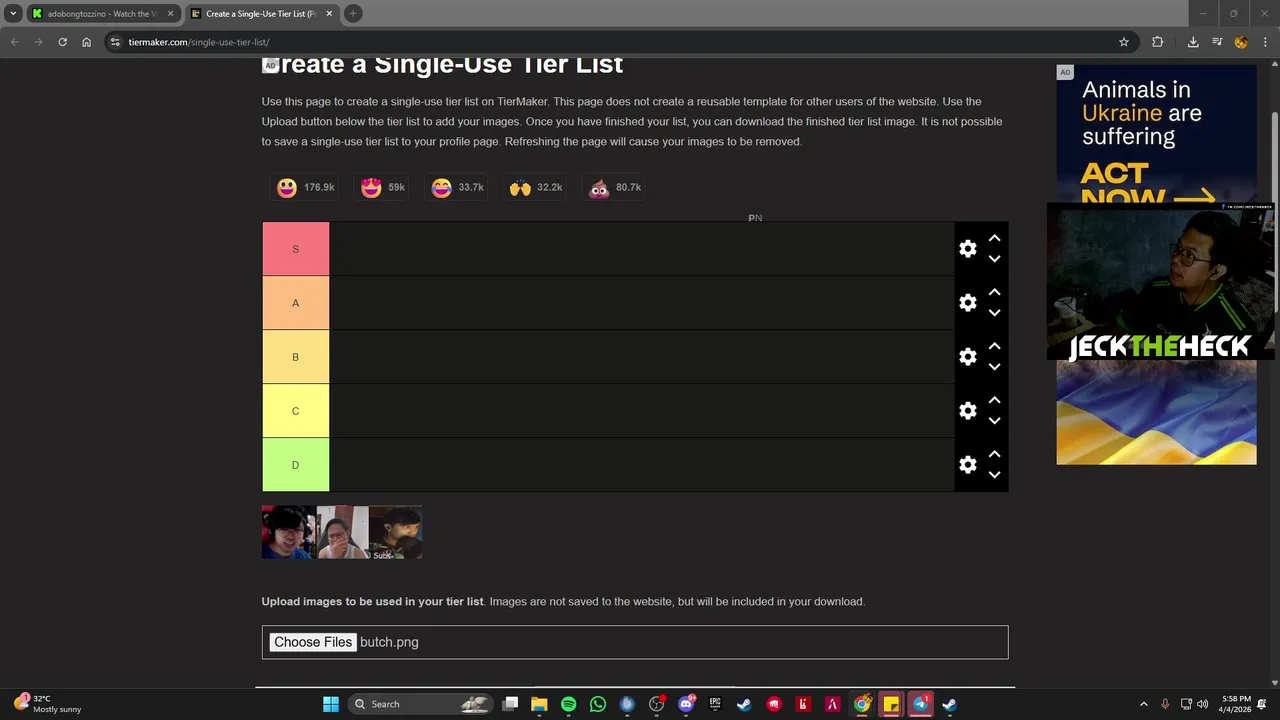
Task: Select the orange A tier label
Action: [295, 303]
